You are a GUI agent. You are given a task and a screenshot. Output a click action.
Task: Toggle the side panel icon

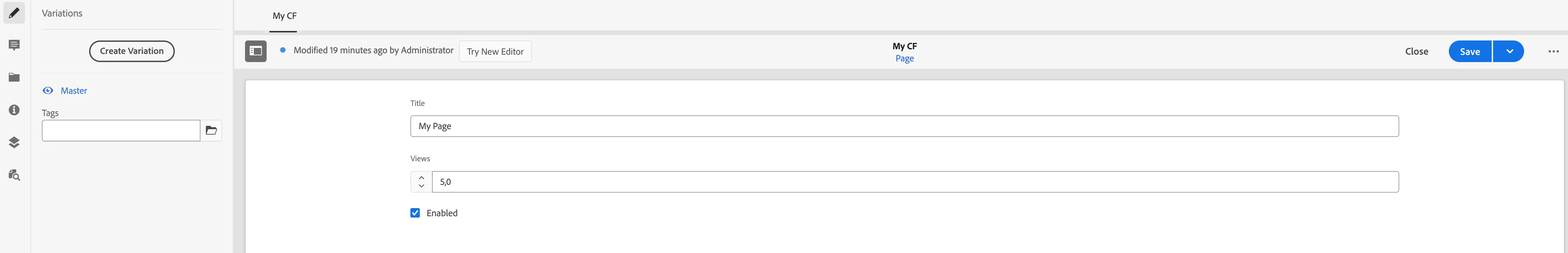coord(256,51)
